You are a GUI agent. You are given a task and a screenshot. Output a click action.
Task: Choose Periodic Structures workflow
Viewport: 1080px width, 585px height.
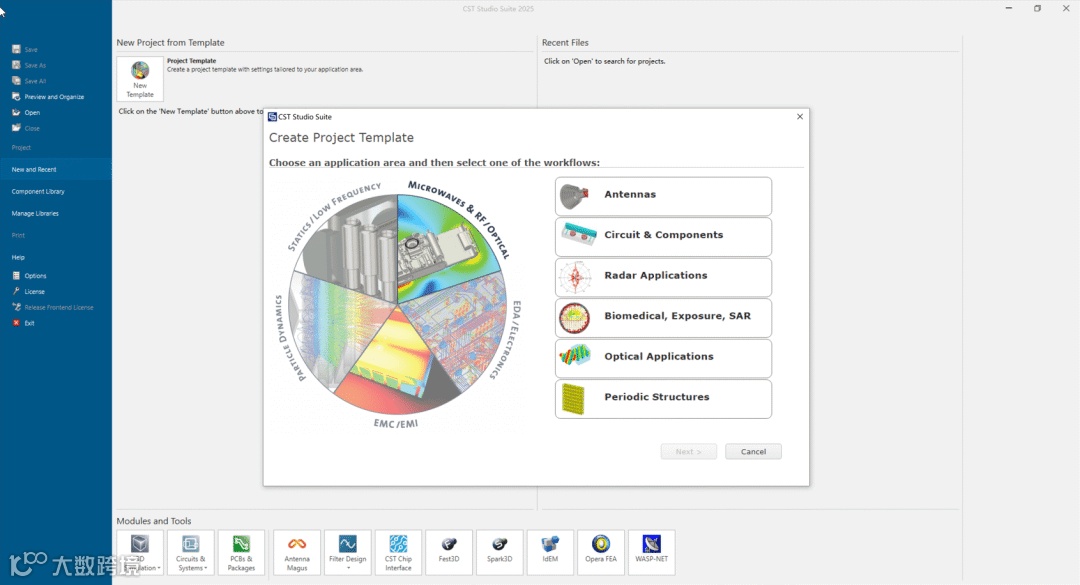point(663,399)
